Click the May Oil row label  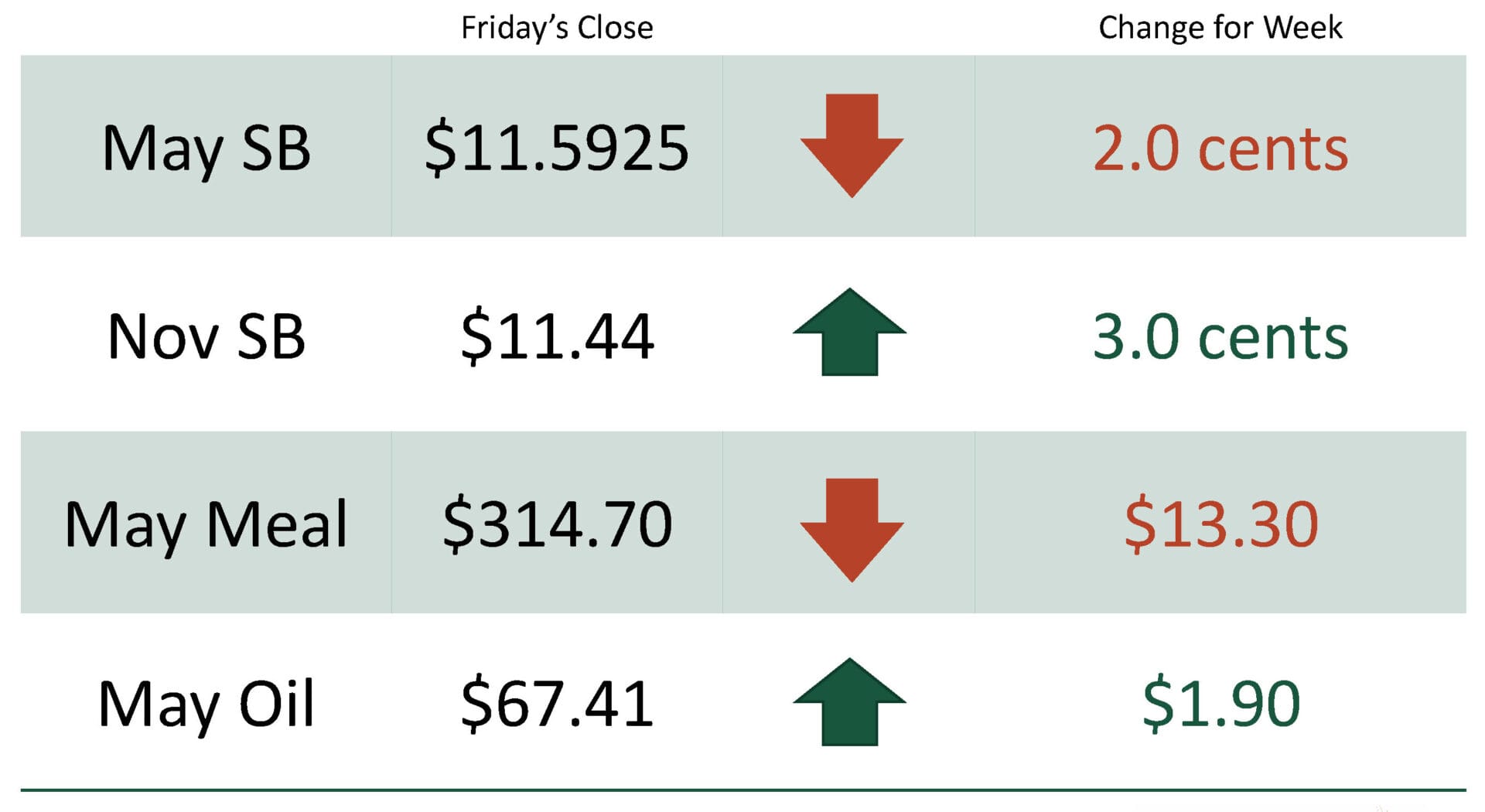206,704
